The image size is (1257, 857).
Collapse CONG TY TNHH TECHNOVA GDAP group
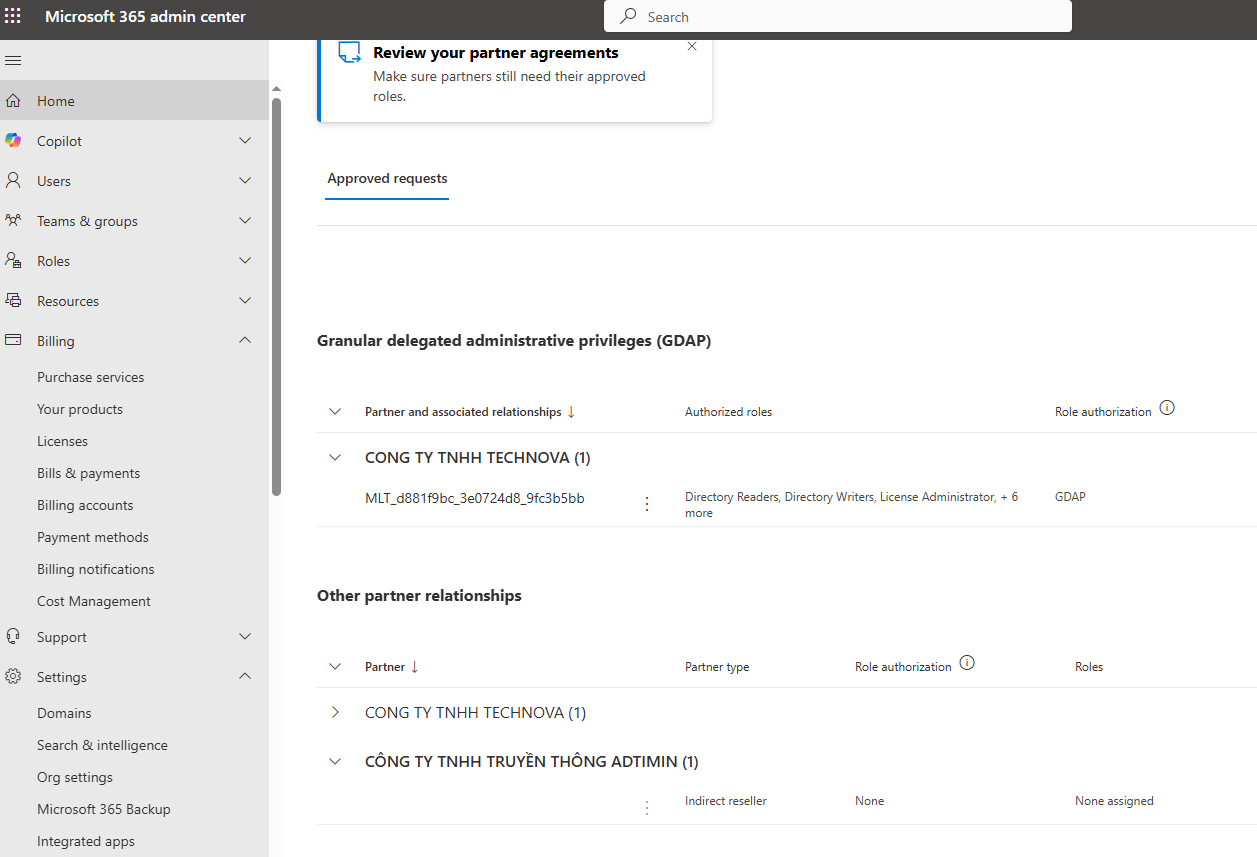[335, 458]
